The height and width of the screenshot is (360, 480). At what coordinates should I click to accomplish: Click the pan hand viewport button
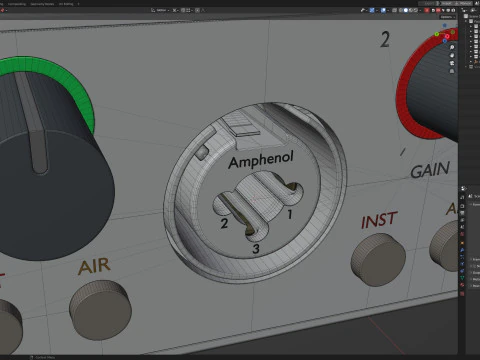click(452, 55)
